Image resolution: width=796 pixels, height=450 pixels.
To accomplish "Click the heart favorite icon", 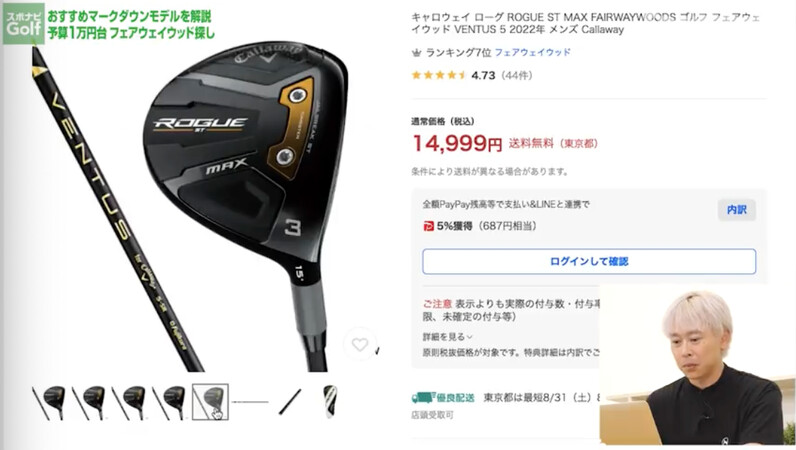I will tap(359, 345).
